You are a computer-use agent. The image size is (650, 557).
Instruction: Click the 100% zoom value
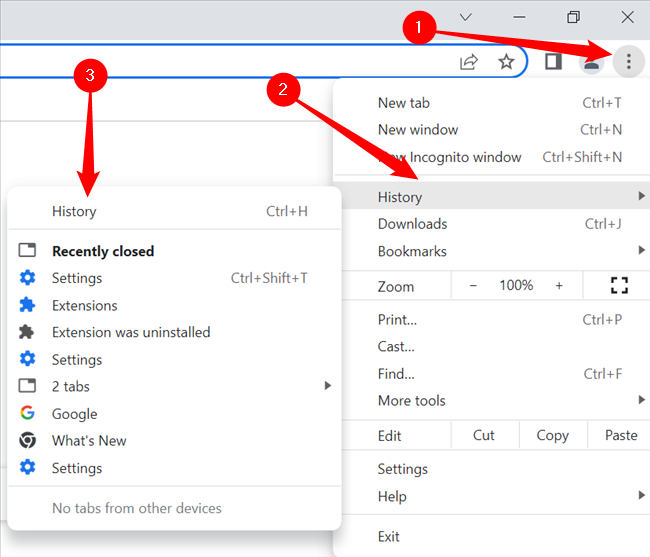pyautogui.click(x=516, y=285)
